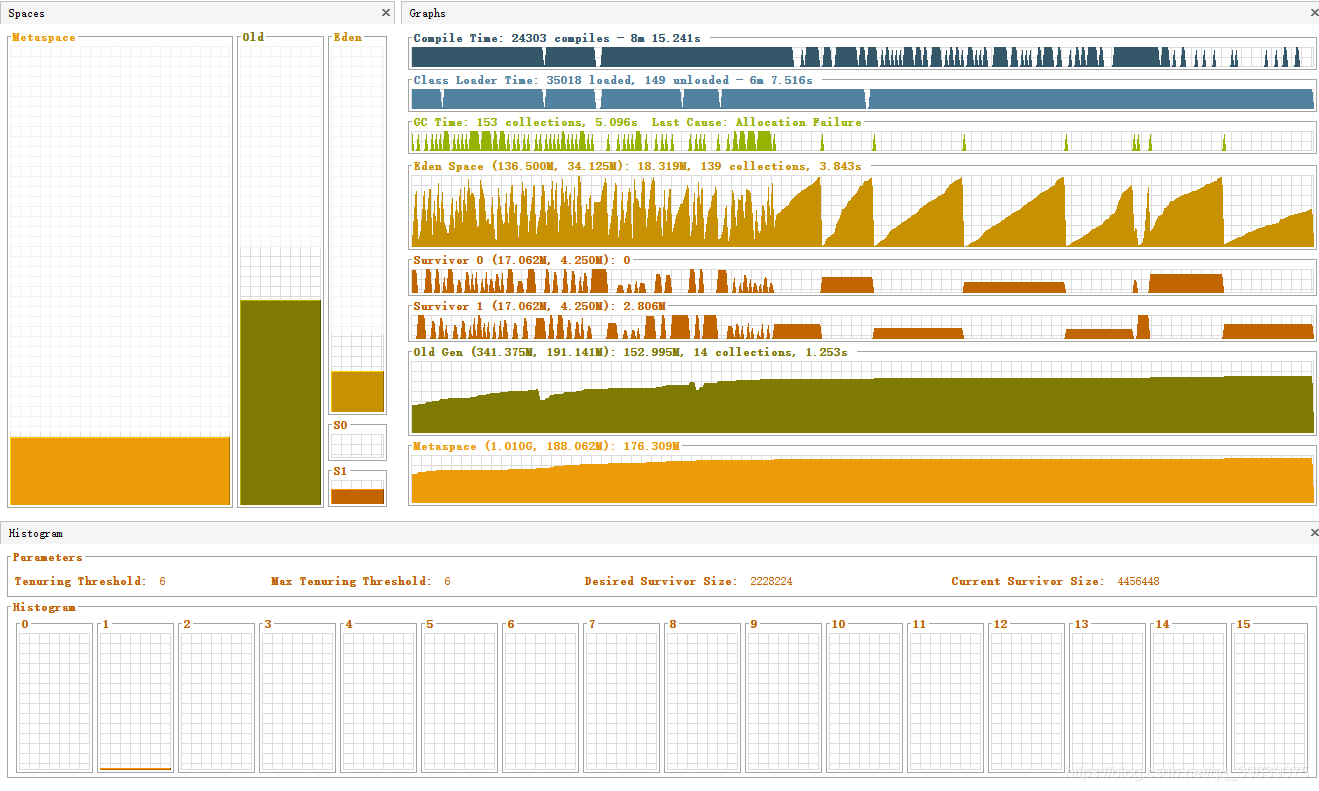The width and height of the screenshot is (1319, 791).
Task: Click histogram age bucket 5
Action: tap(459, 701)
